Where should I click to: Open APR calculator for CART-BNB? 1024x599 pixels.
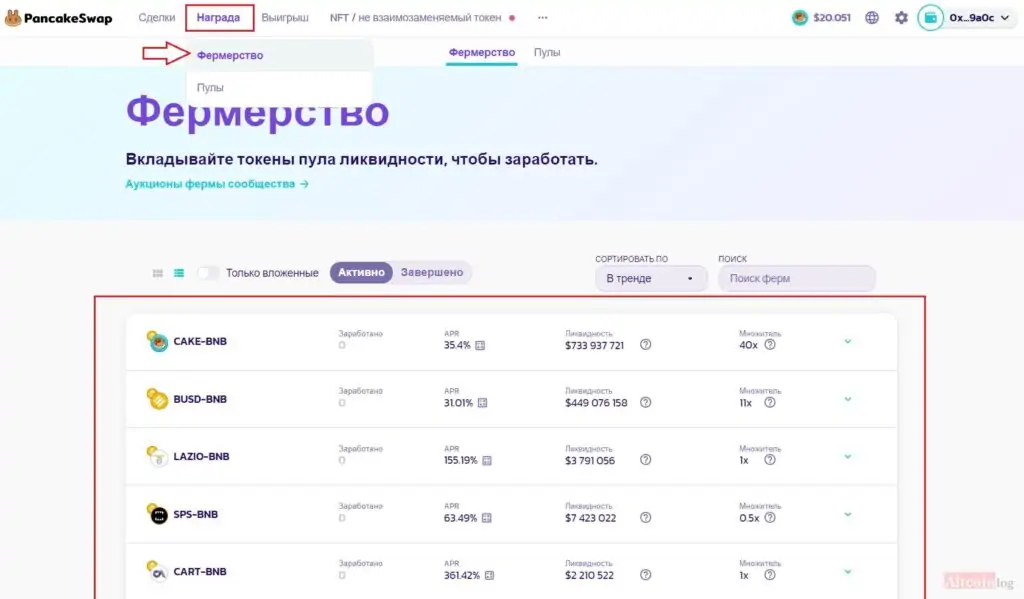pyautogui.click(x=489, y=575)
